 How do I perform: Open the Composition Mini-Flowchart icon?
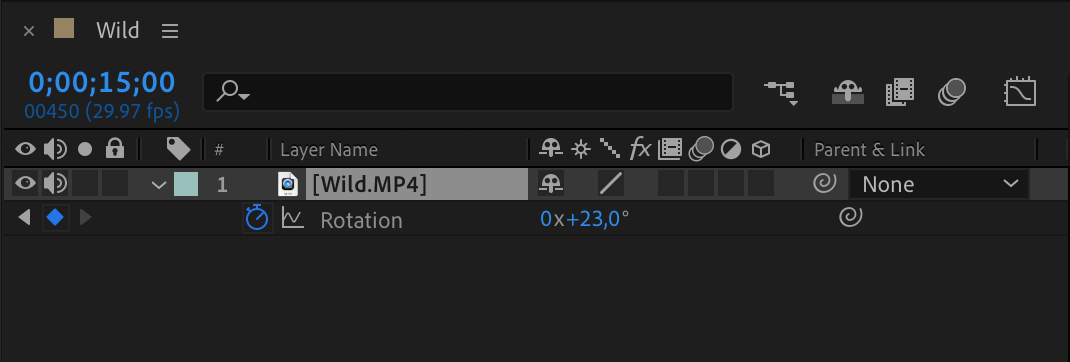[781, 92]
